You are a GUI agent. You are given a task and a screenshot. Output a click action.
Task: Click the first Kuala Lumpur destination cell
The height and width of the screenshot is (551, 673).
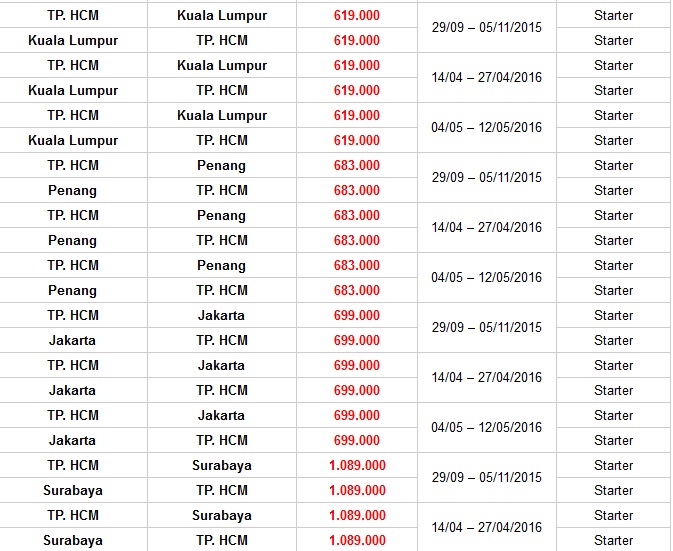pos(222,15)
